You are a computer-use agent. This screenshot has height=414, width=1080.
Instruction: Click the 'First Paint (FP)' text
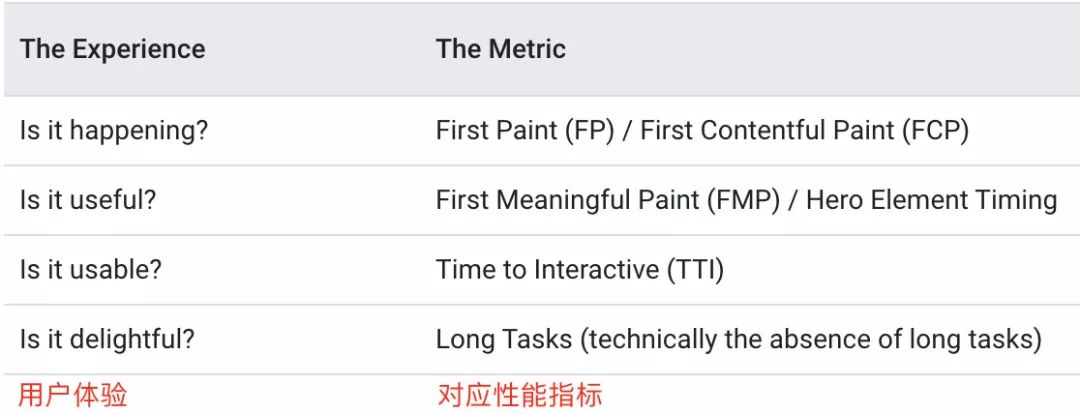pyautogui.click(x=525, y=131)
